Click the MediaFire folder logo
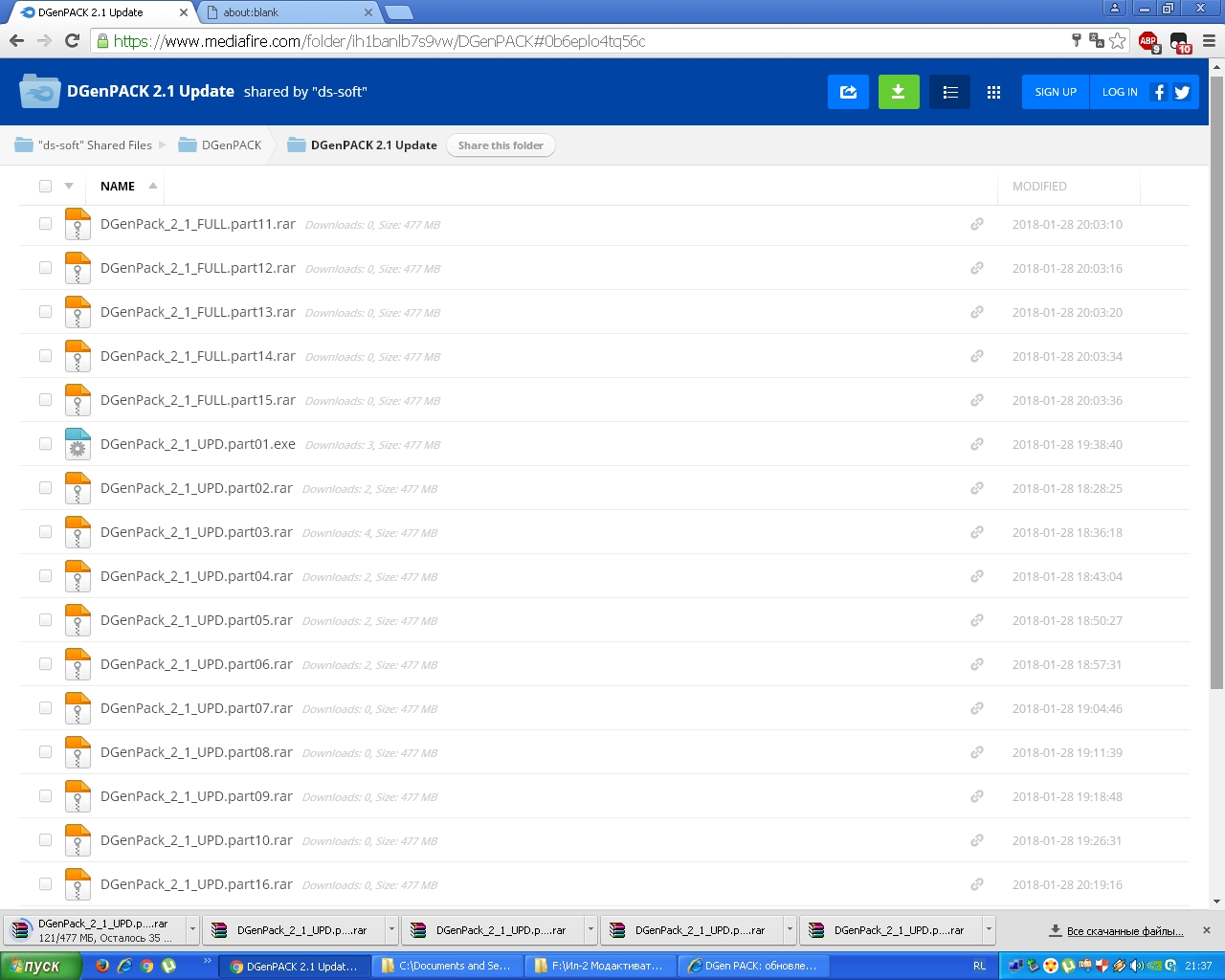This screenshot has width=1225, height=980. pos(40,92)
